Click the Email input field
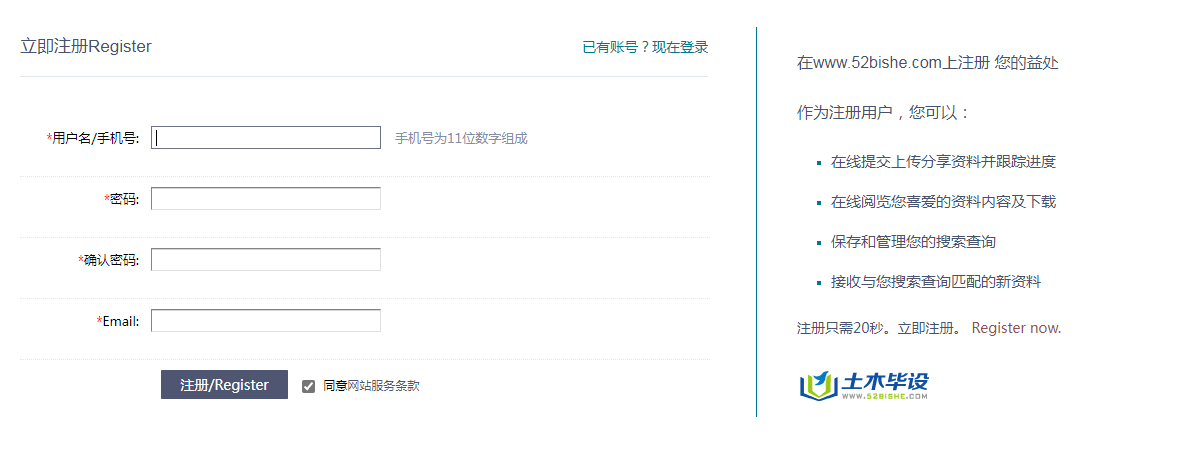Screen dimensions: 1180x465 tap(266, 321)
